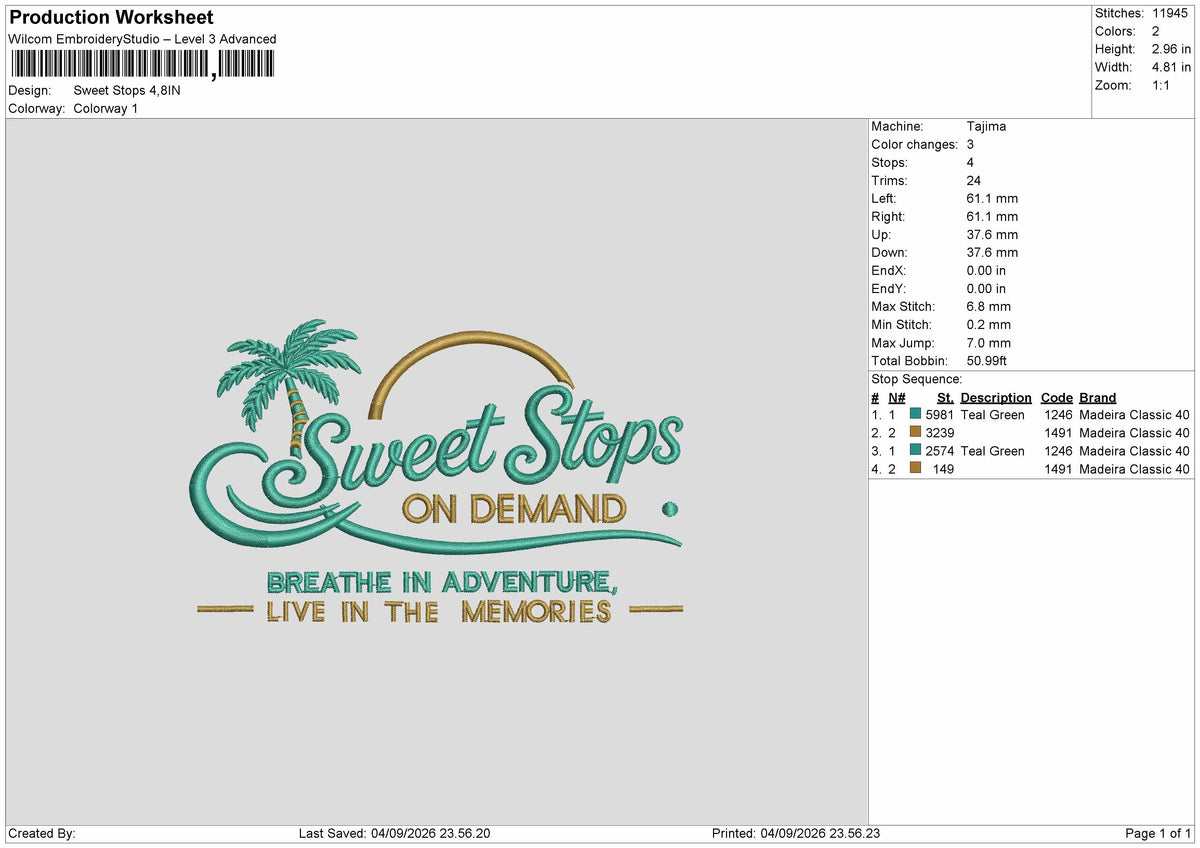
Task: Click stitch count 2574 in stop row 3
Action: point(940,450)
